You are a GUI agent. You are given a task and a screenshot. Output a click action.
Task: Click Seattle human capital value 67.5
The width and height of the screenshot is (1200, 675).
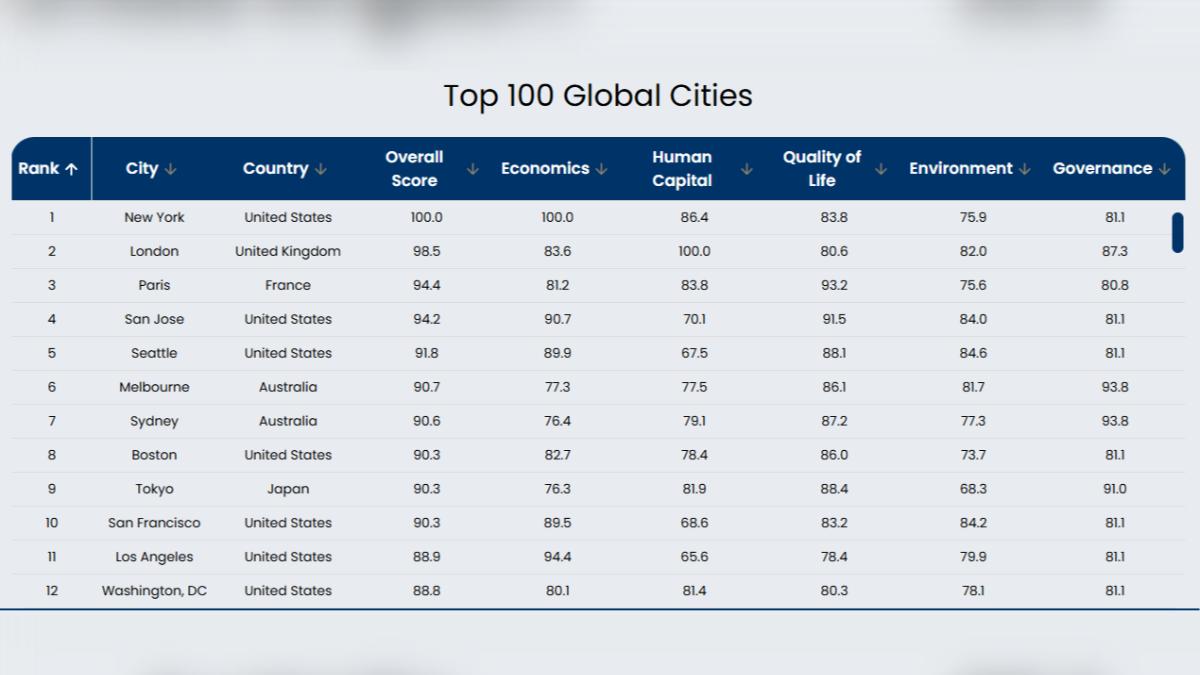694,353
